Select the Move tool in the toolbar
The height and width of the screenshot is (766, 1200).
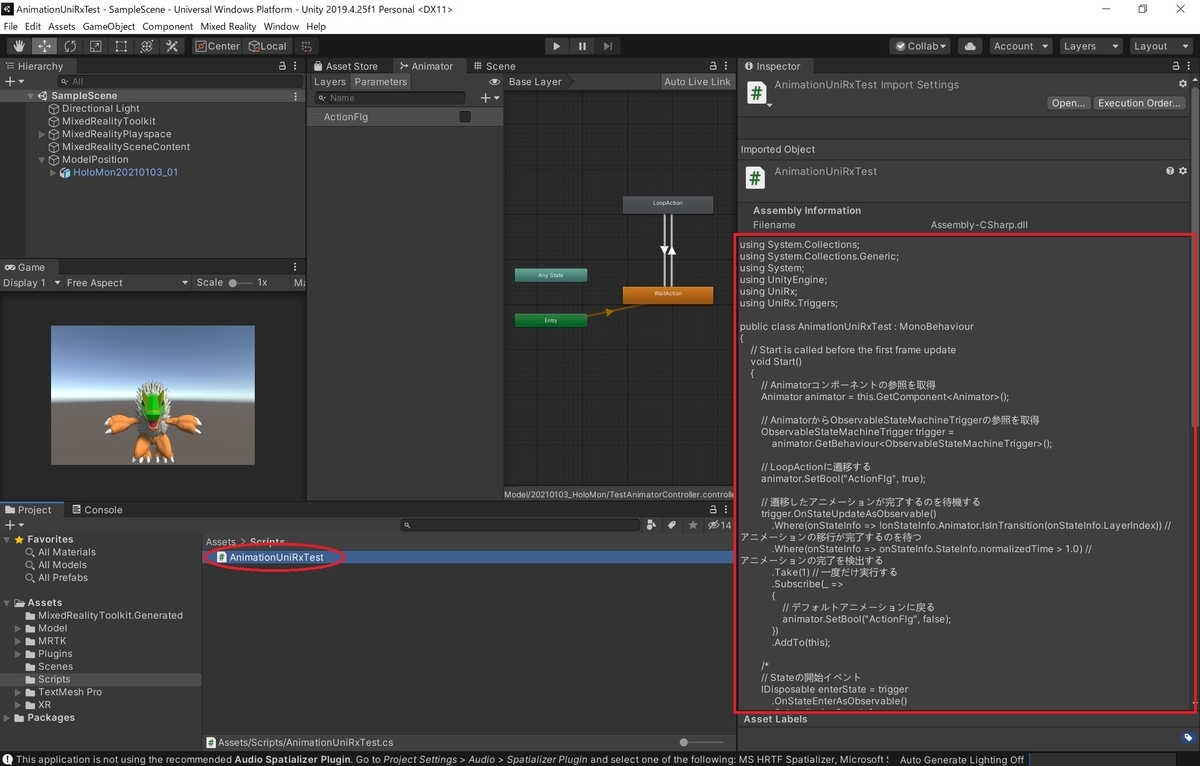44,46
